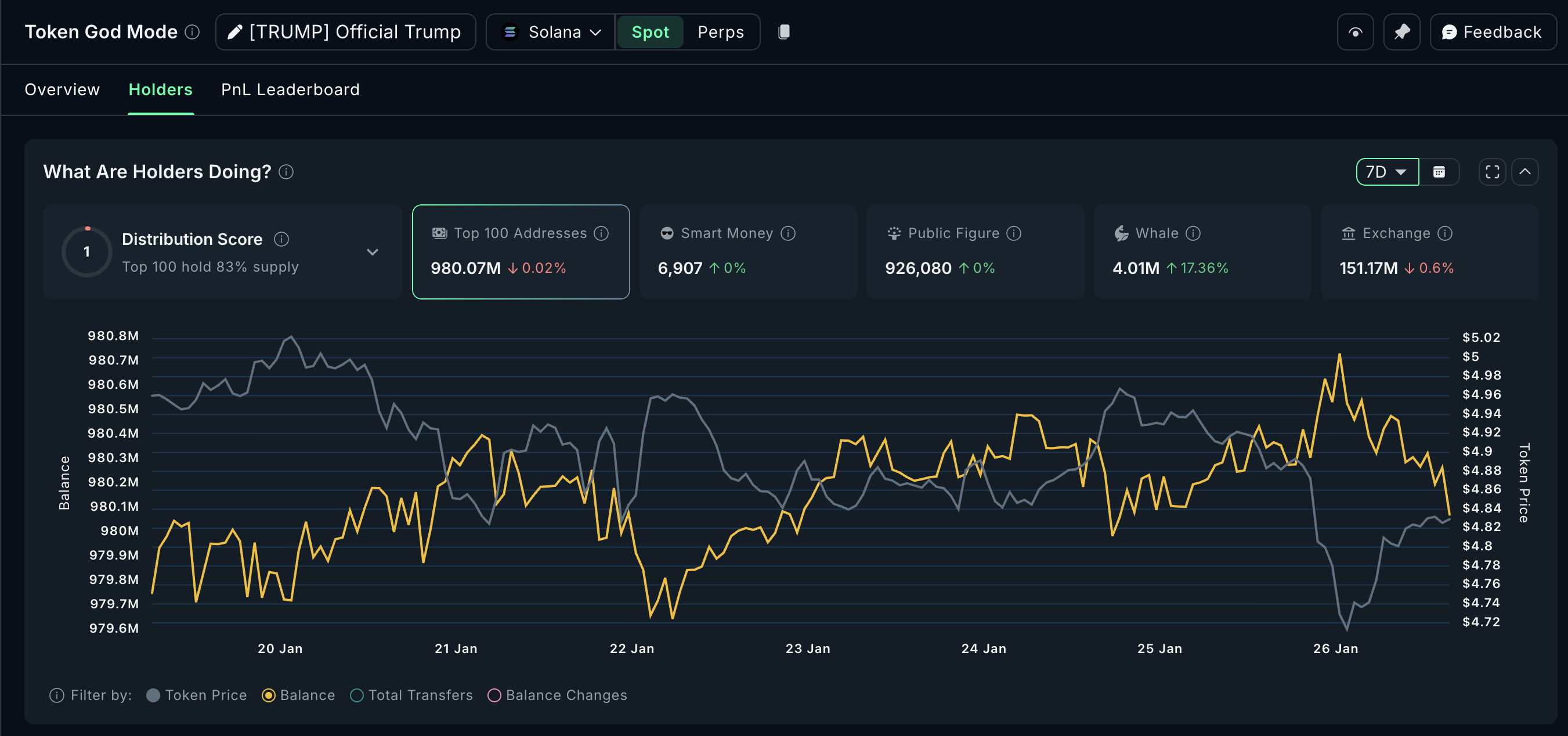The image size is (1568, 736).
Task: Click the eye watch icon in header
Action: coord(1355,33)
